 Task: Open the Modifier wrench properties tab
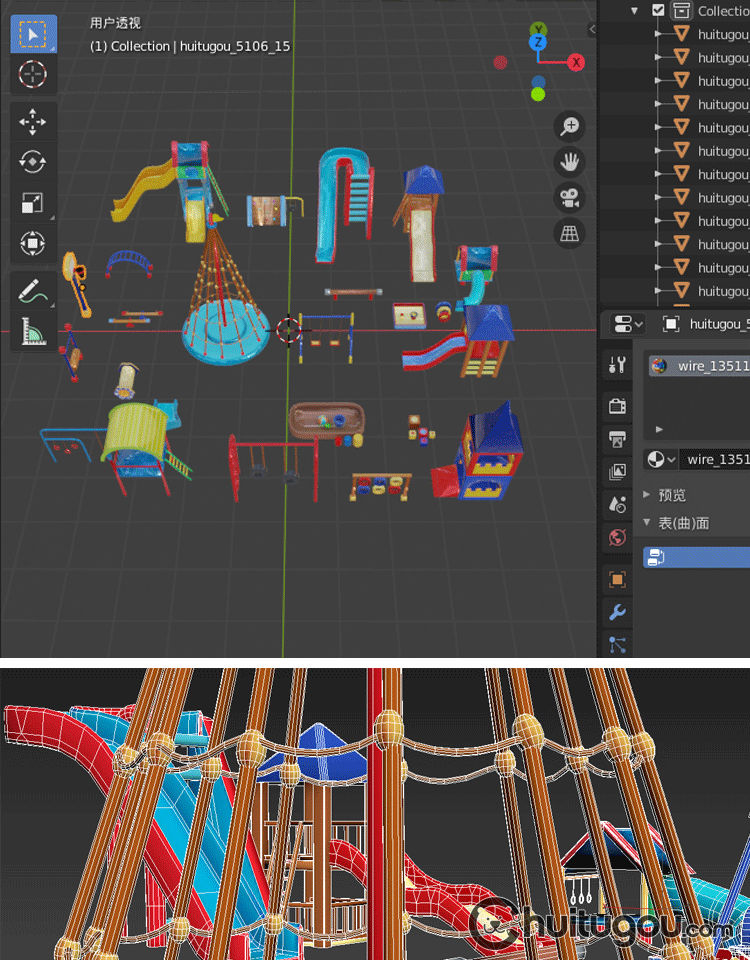[x=617, y=612]
